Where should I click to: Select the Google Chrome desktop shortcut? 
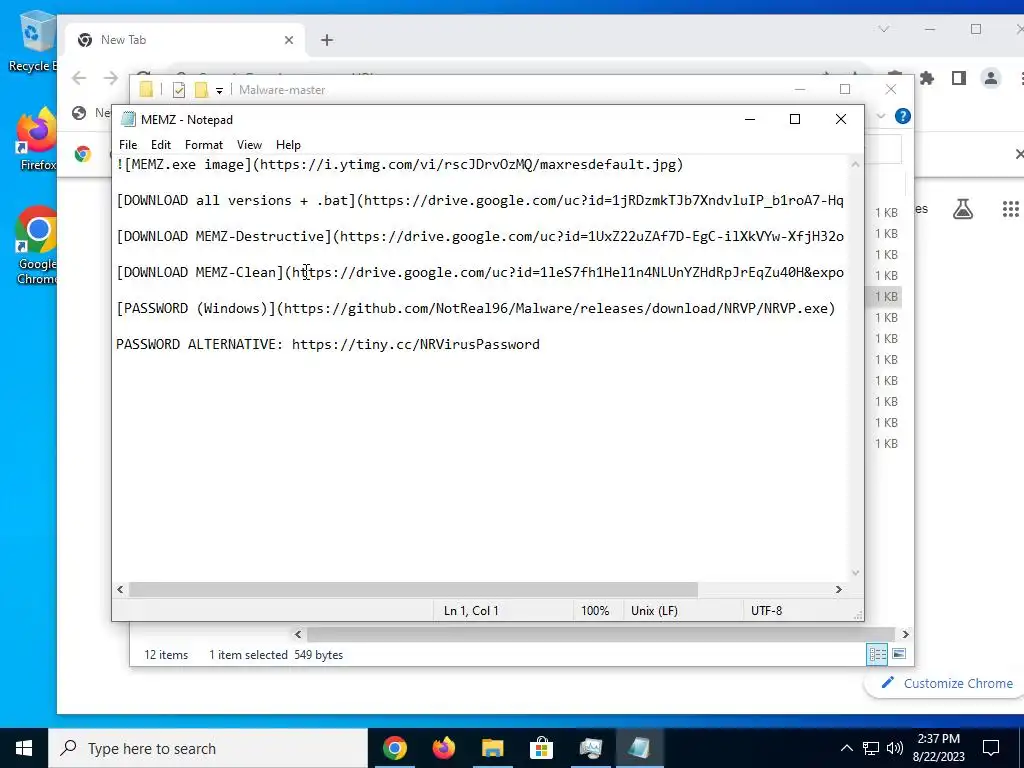coord(37,246)
